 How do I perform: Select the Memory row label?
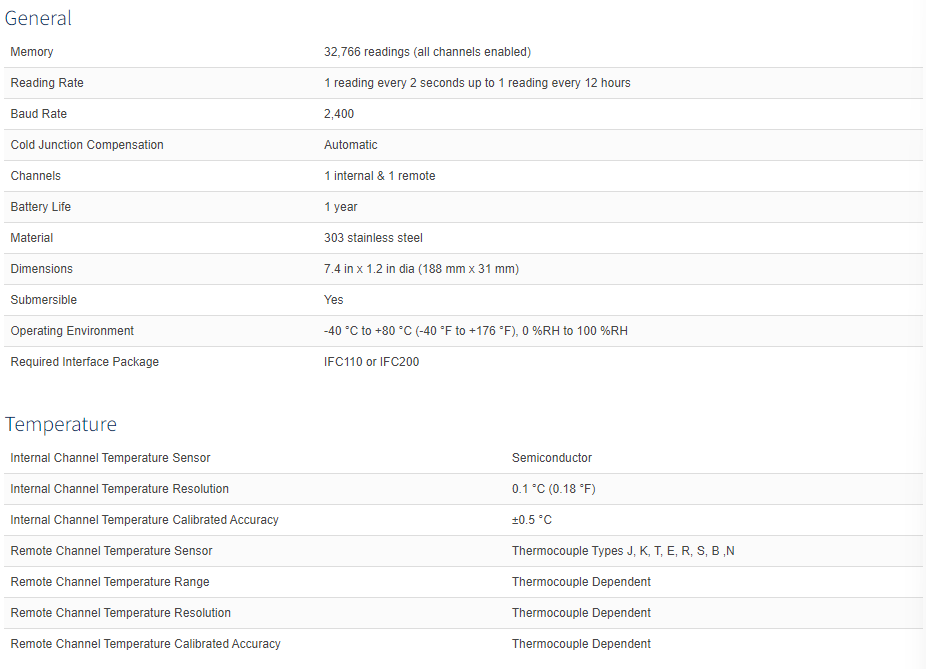click(32, 52)
